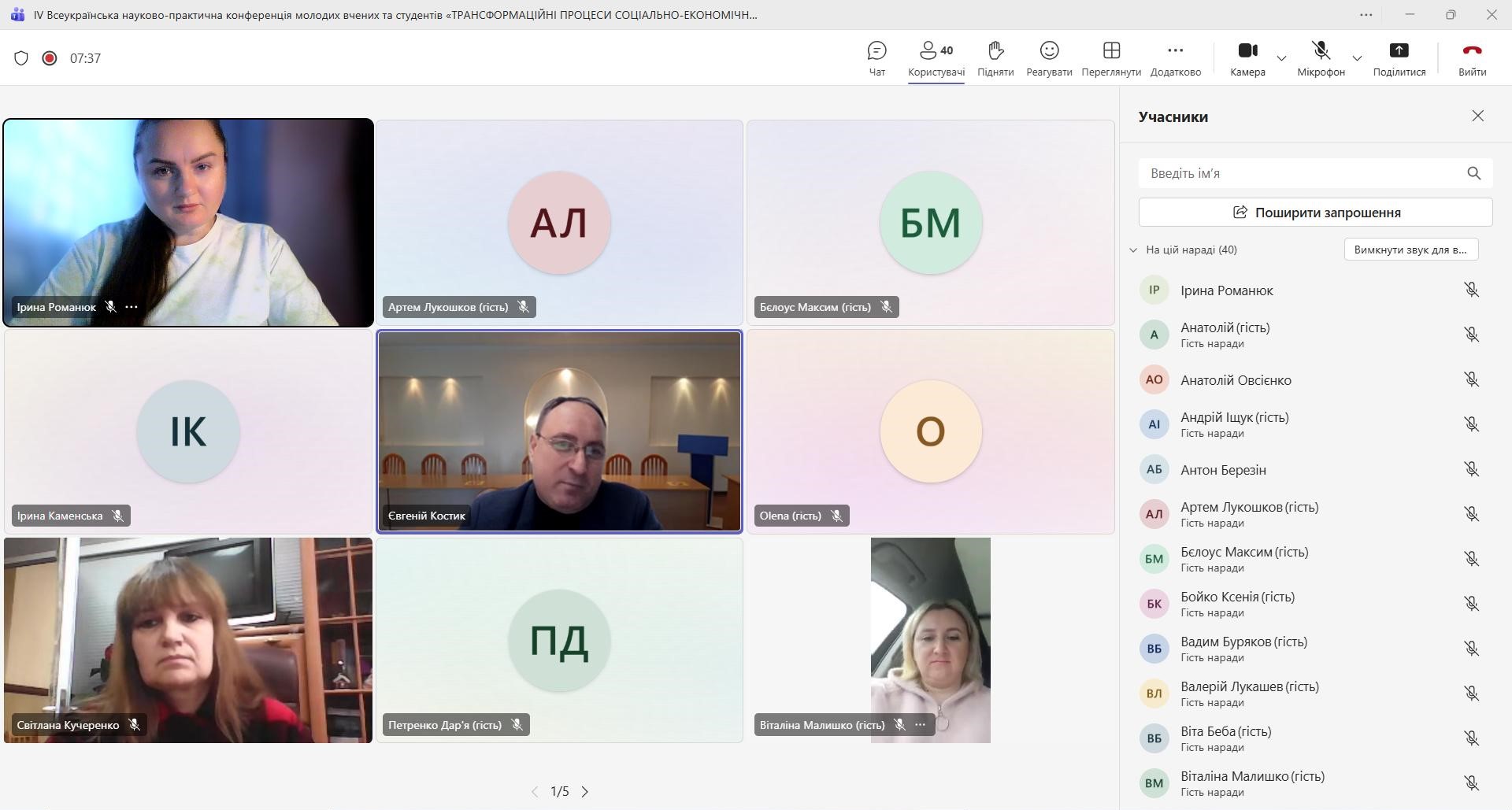Open the Додатково more actions menu
This screenshot has height=810, width=1512.
coord(1175,58)
